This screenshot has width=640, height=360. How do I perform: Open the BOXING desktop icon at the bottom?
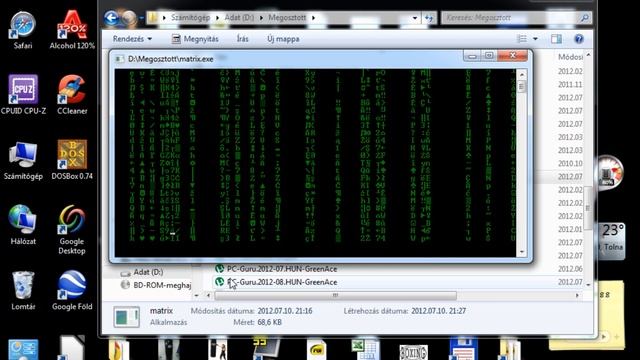413,351
